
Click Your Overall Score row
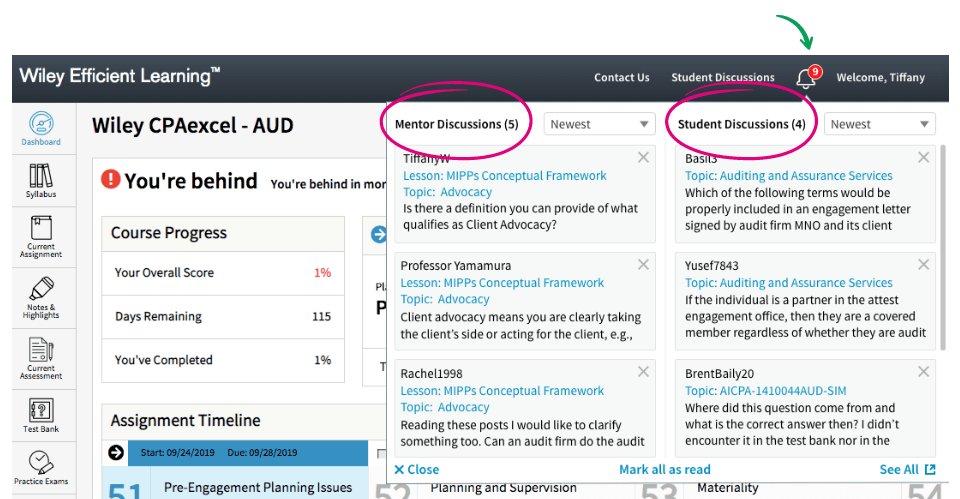223,273
